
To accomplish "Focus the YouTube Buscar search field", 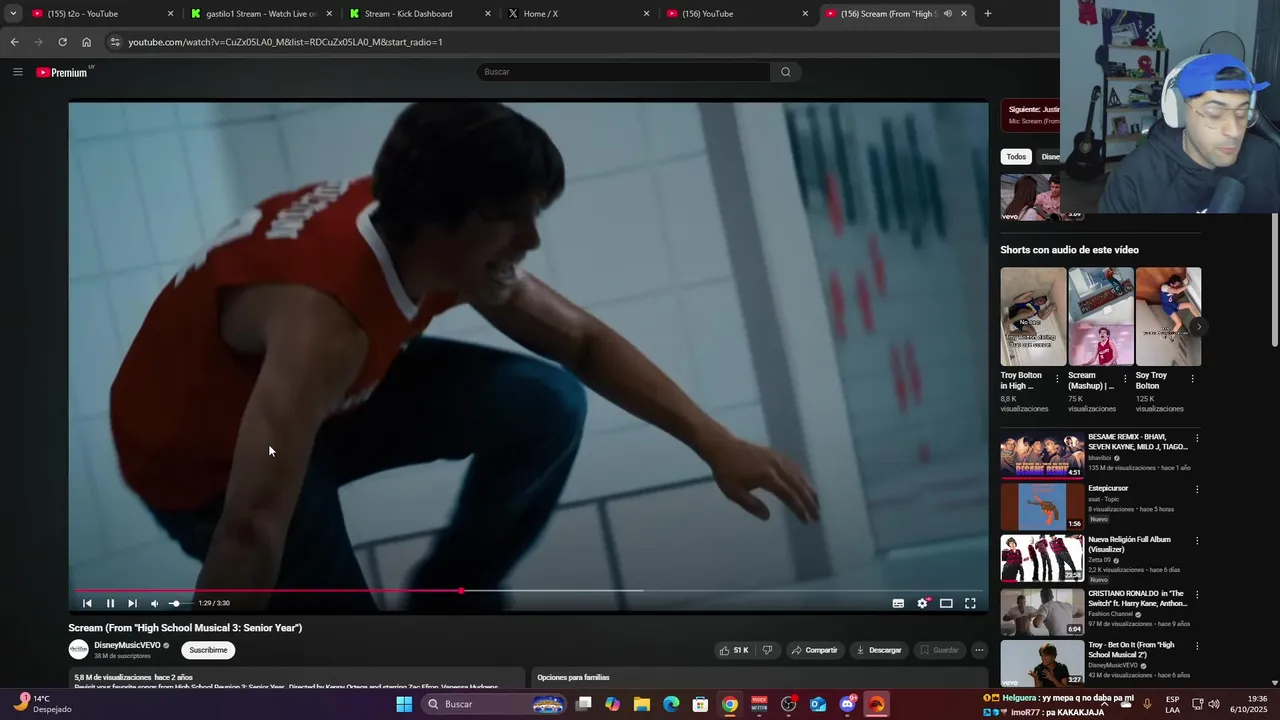I will point(624,72).
